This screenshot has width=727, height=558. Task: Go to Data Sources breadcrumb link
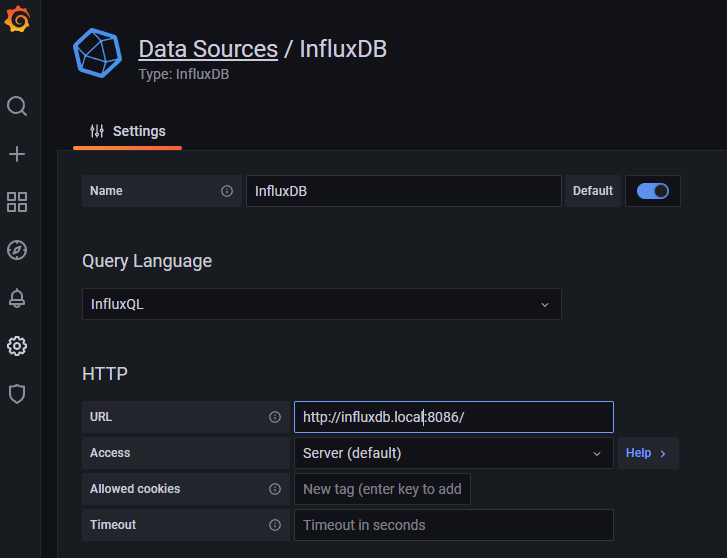pyautogui.click(x=208, y=49)
